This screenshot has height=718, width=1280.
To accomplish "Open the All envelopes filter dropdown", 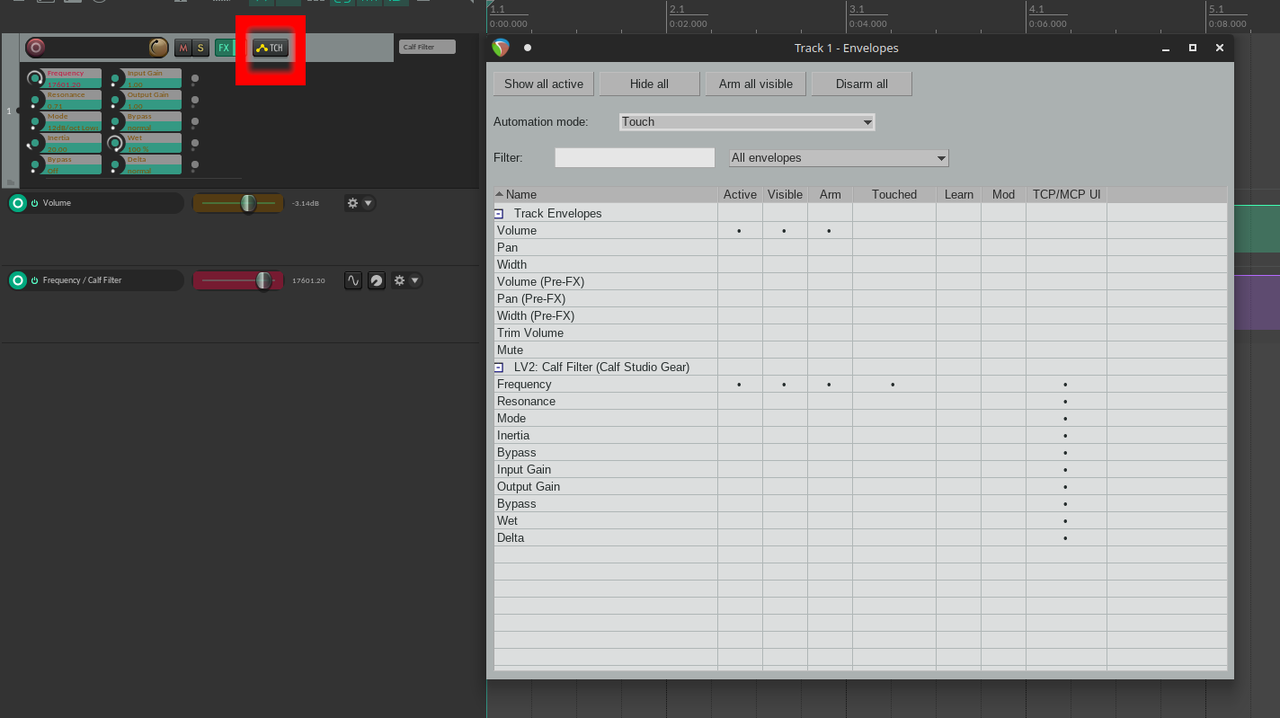I will [838, 158].
